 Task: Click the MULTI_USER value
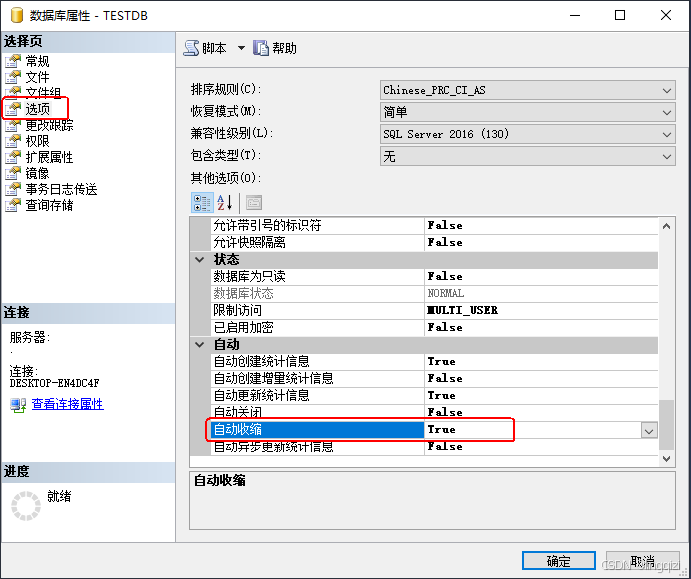click(463, 310)
